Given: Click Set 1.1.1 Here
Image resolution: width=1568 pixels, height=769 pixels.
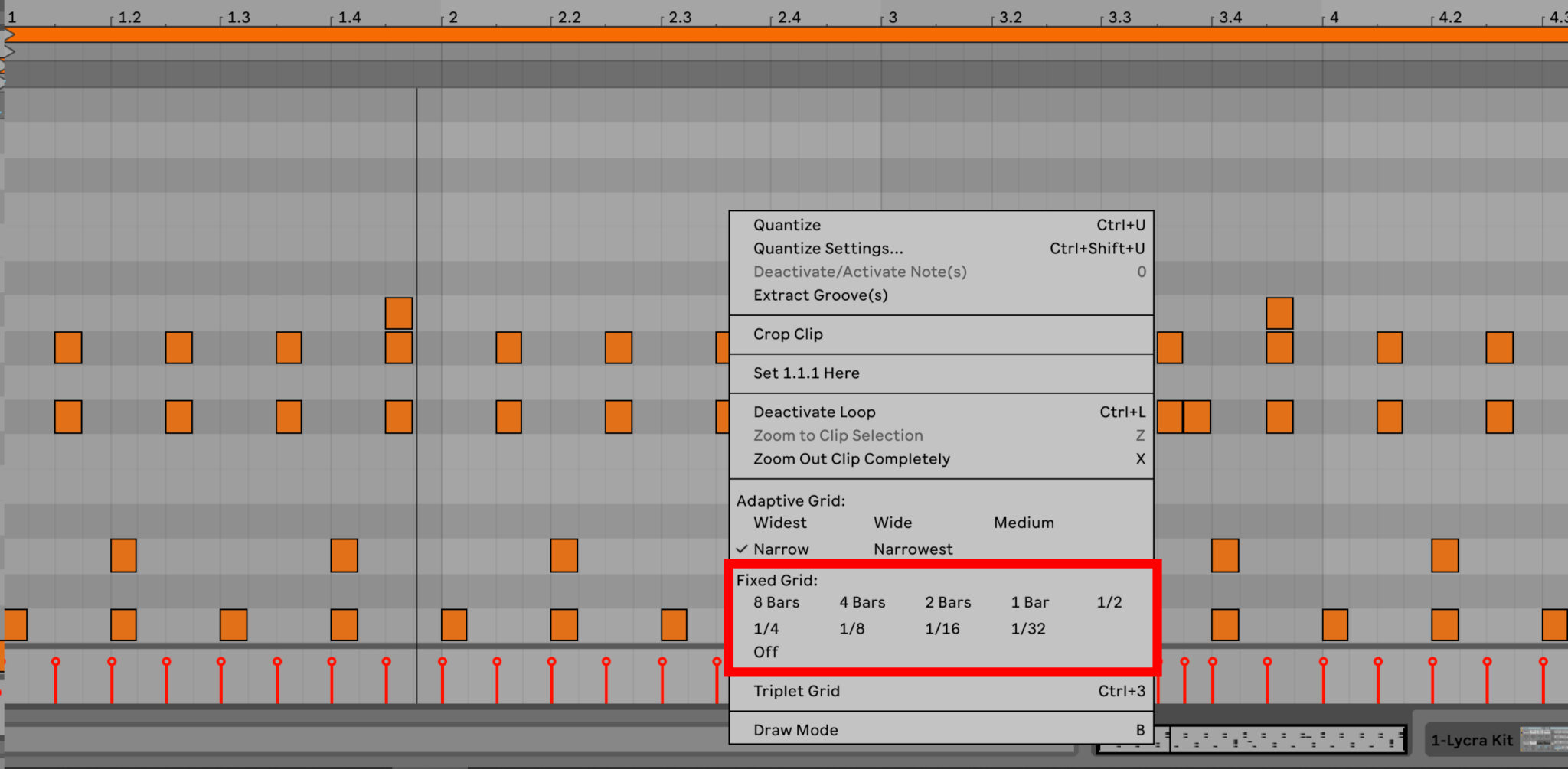Looking at the screenshot, I should coord(805,373).
